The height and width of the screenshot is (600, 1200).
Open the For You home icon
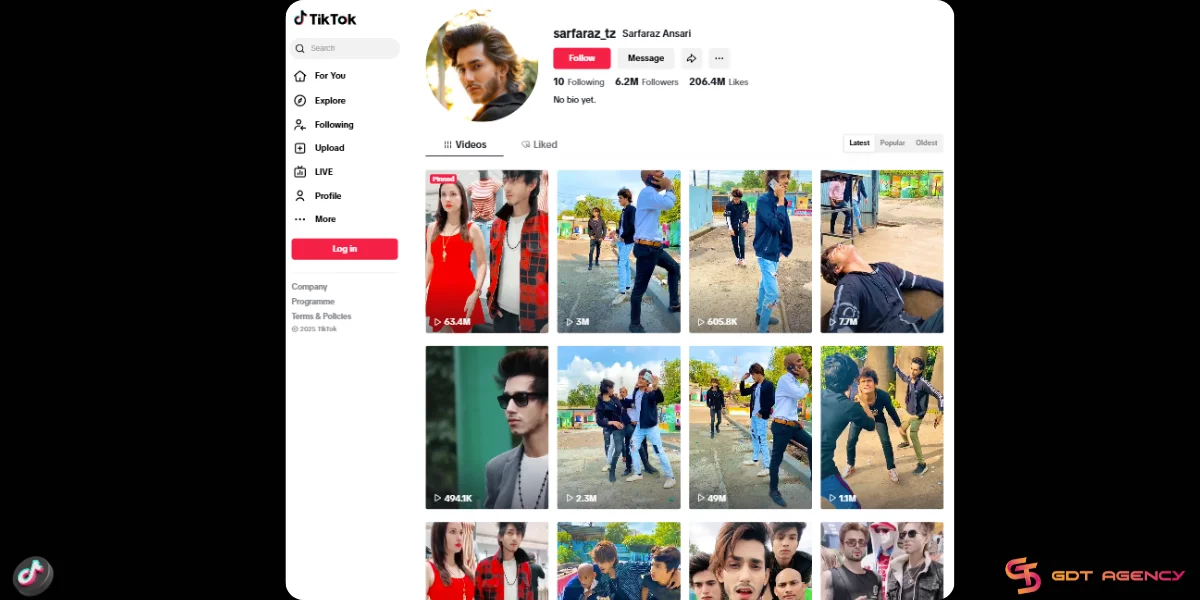(300, 76)
